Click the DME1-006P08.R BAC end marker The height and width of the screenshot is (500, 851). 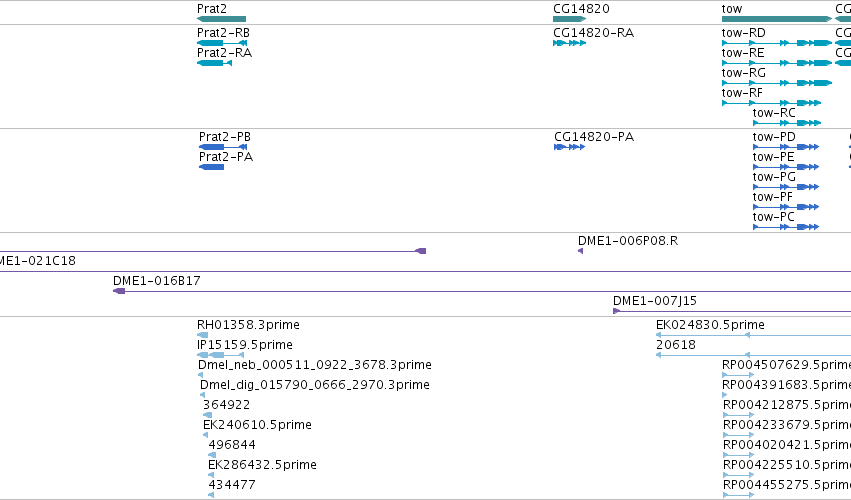pyautogui.click(x=581, y=251)
